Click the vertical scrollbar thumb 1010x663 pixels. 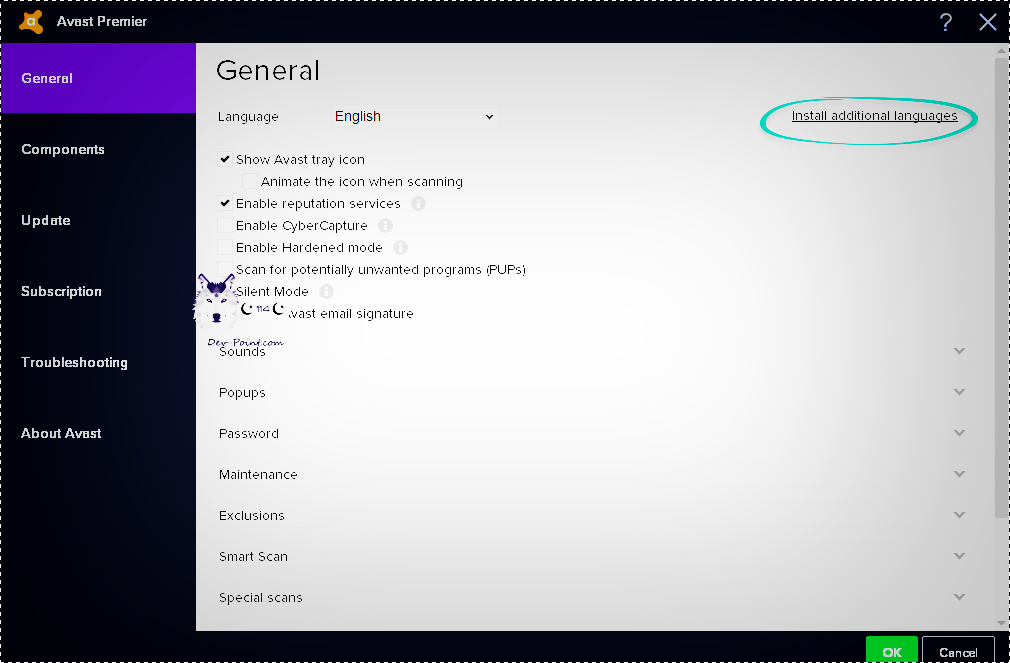click(x=1001, y=287)
